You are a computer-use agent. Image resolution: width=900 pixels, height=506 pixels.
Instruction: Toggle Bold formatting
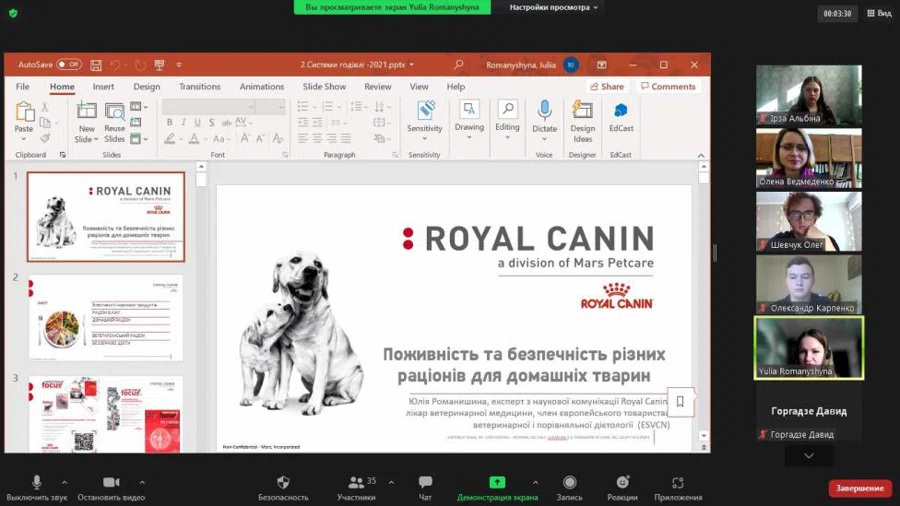(x=169, y=122)
